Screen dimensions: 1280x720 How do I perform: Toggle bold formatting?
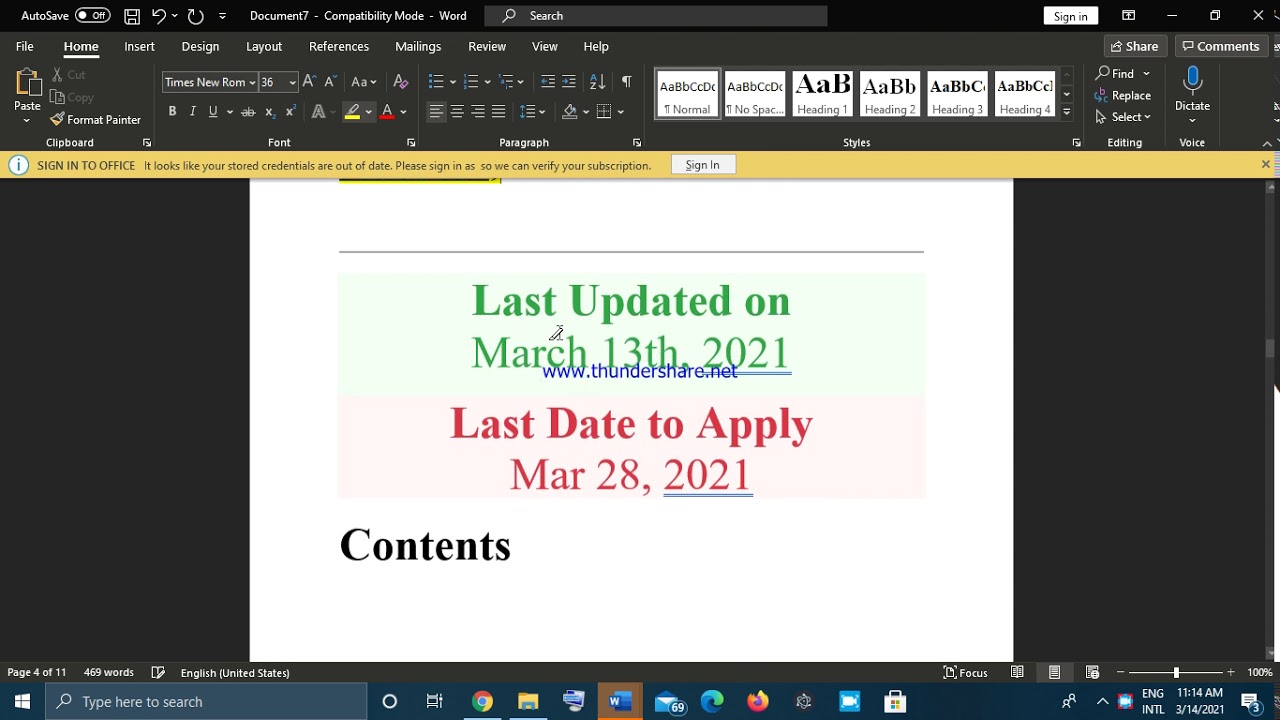point(172,112)
